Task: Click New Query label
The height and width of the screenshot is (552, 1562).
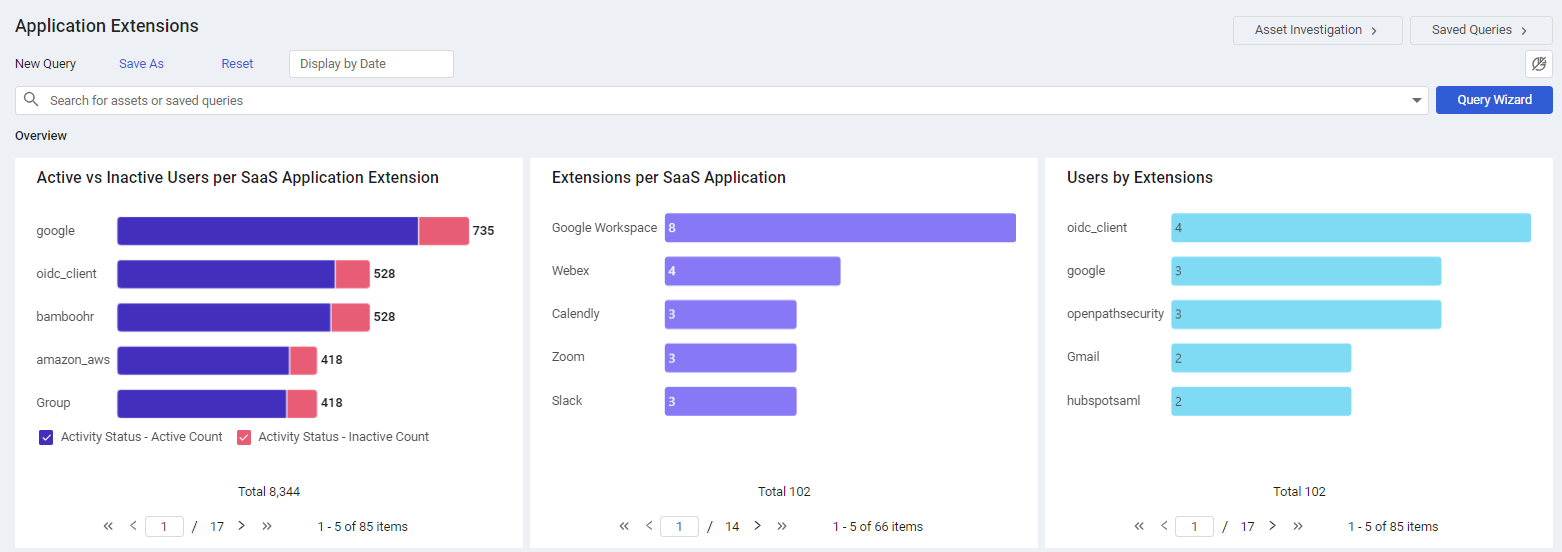Action: [x=46, y=64]
